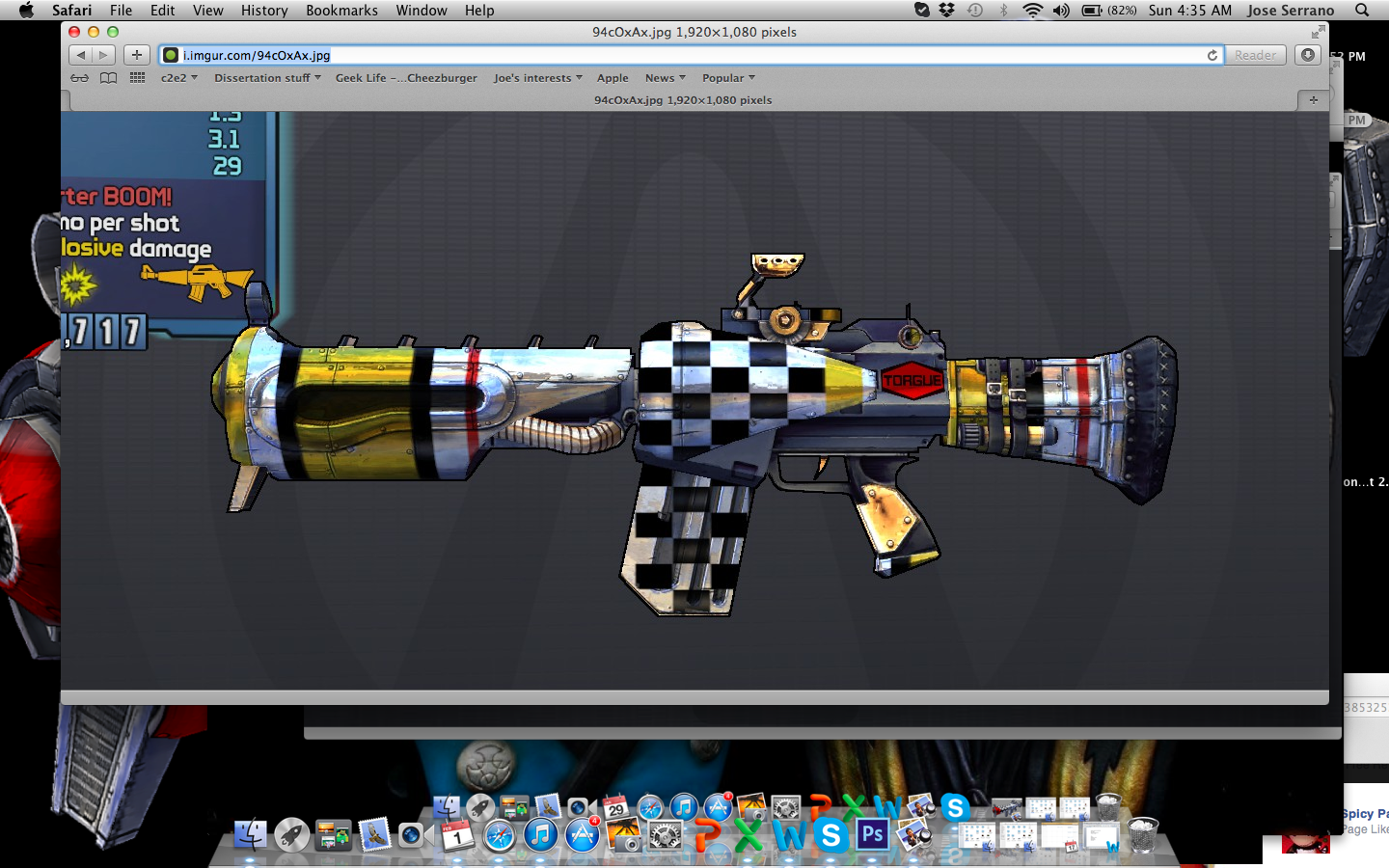Go forward with the Safari forward arrow
Screen dimensions: 1389x868
[x=104, y=55]
